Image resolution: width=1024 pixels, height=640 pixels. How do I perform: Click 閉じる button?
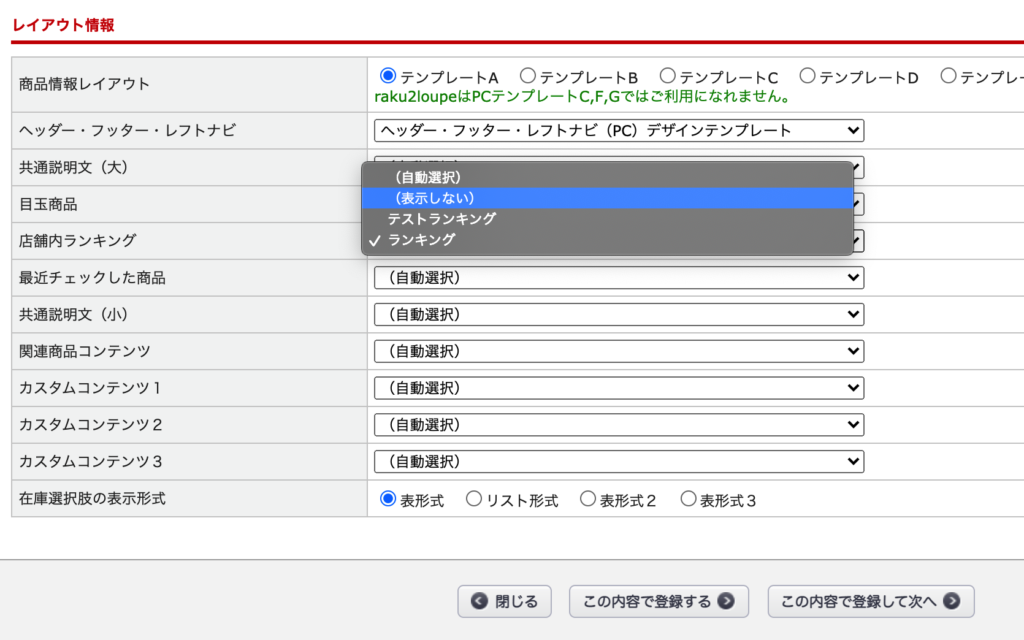click(x=505, y=601)
